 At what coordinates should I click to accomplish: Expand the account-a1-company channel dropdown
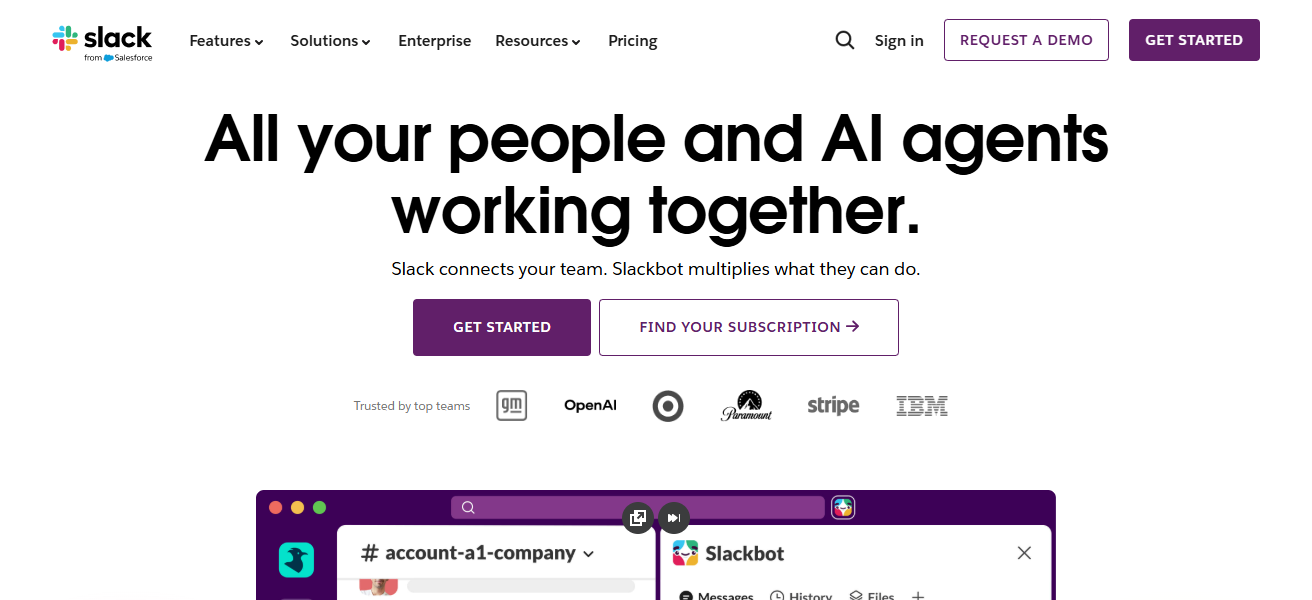[x=588, y=553]
